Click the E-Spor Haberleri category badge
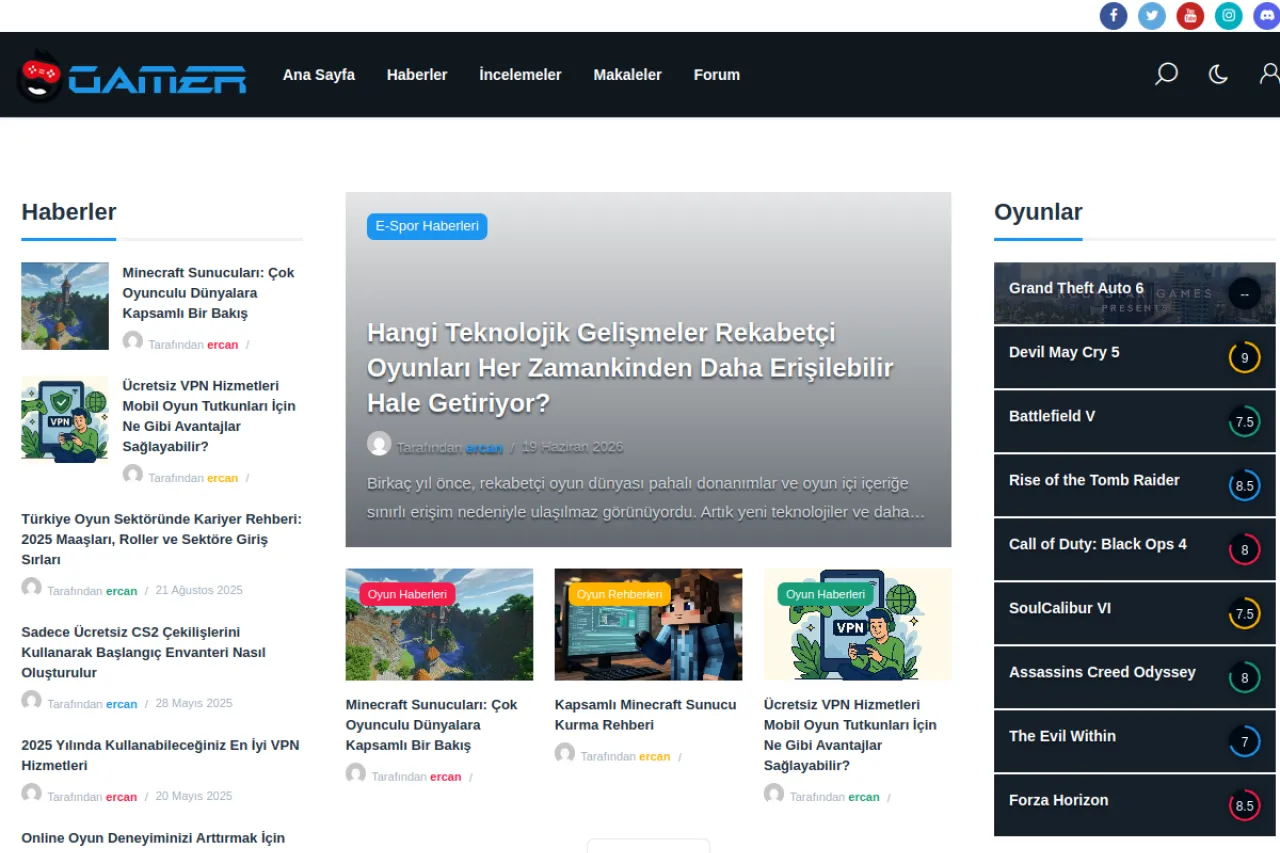 (x=427, y=226)
